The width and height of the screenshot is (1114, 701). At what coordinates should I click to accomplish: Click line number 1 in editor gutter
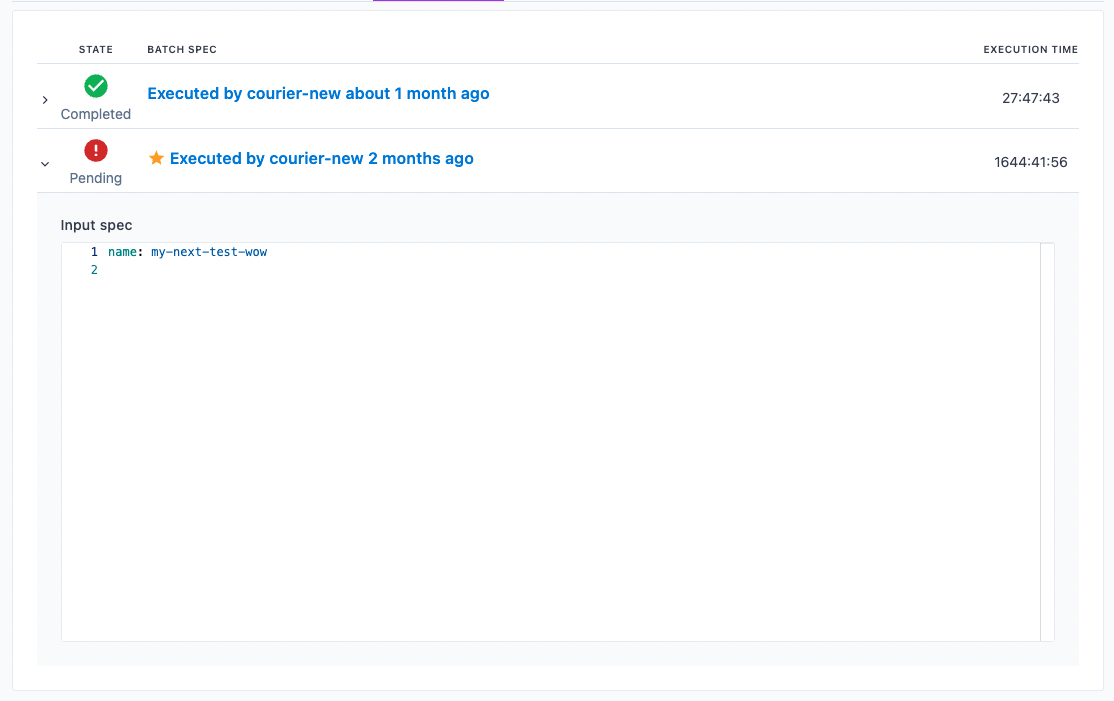point(94,252)
